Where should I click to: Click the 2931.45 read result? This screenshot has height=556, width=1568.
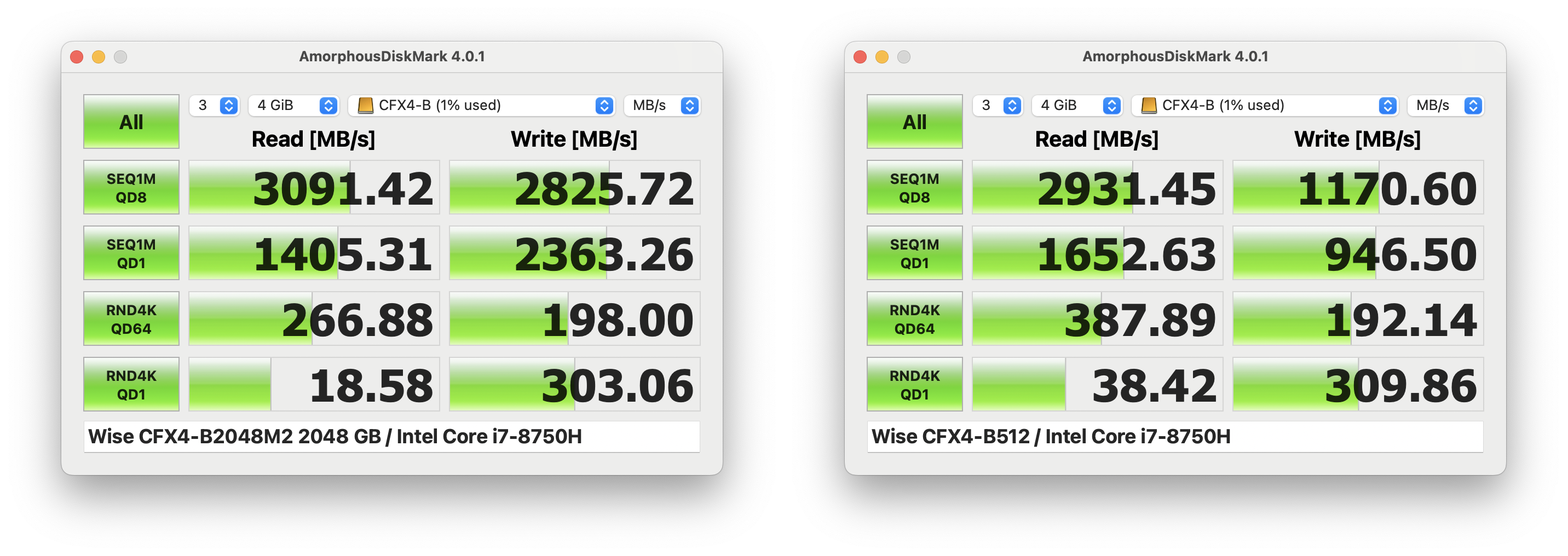pos(1098,187)
